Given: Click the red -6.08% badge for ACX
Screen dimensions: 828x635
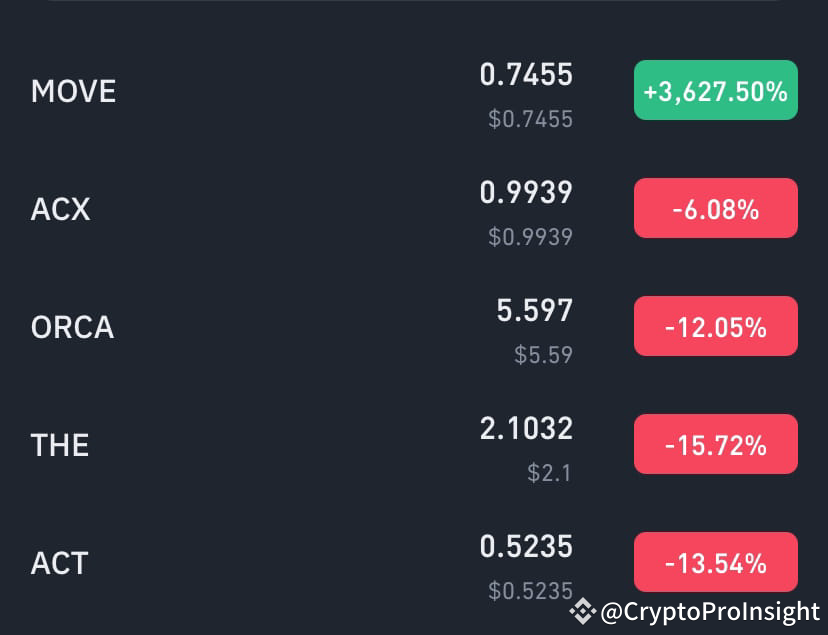Looking at the screenshot, I should 715,208.
